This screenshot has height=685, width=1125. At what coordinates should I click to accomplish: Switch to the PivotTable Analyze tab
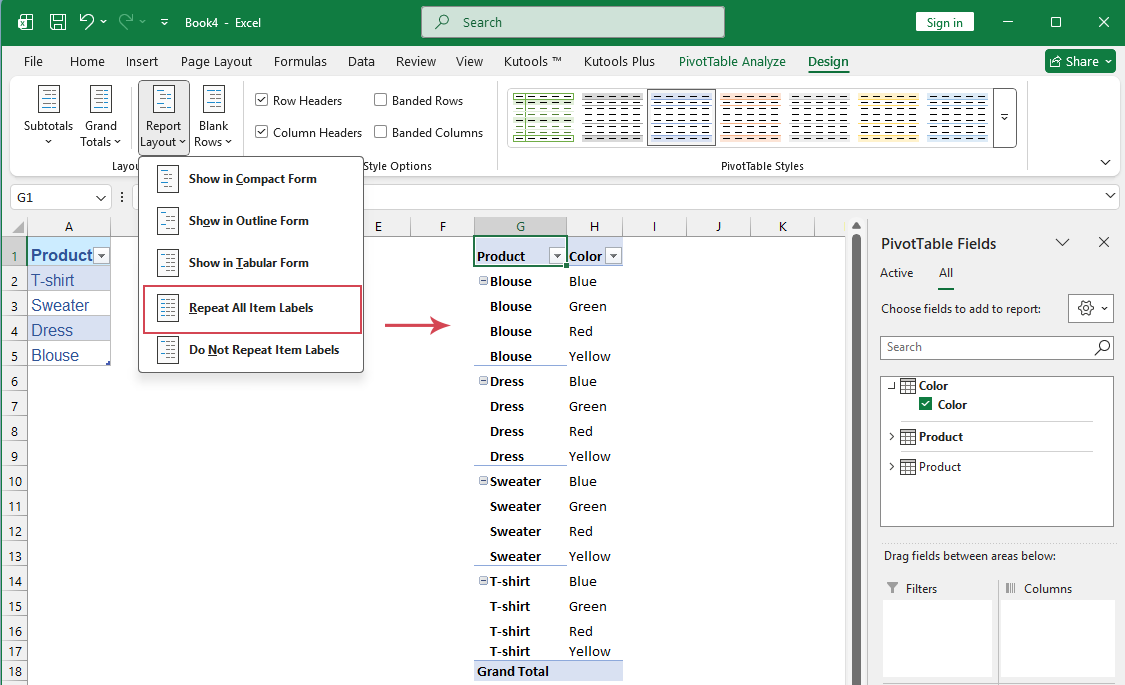[x=732, y=61]
